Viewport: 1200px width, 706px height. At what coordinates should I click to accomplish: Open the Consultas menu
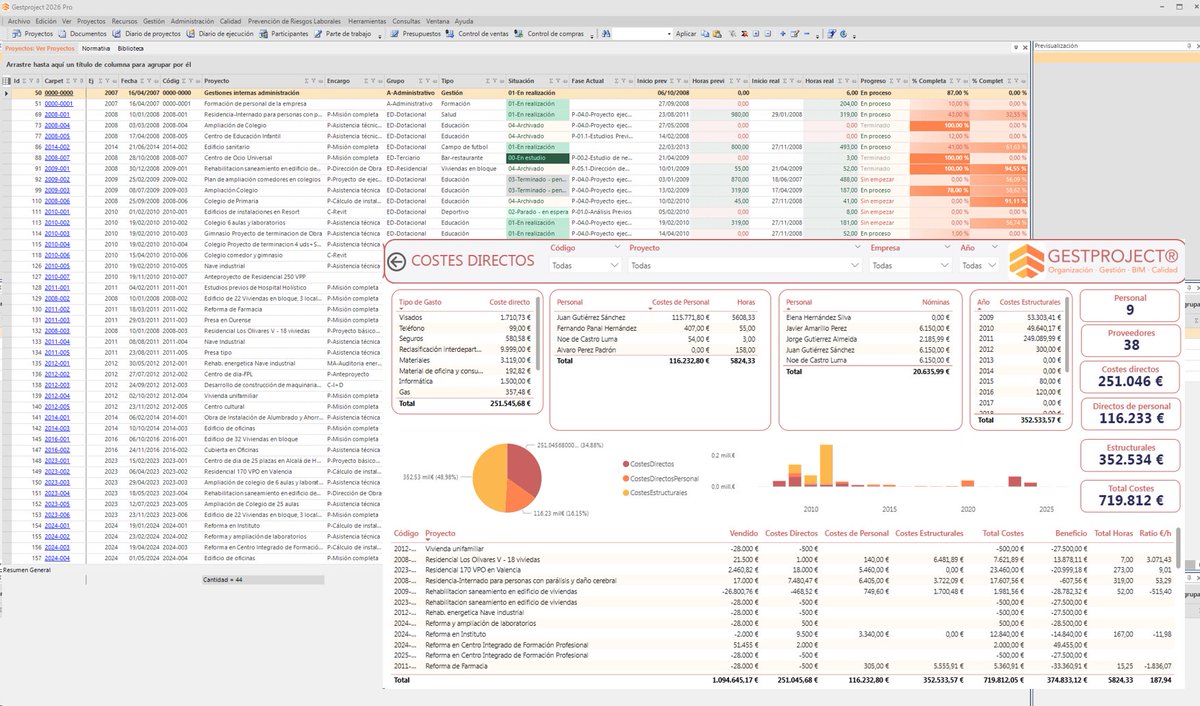coord(407,20)
